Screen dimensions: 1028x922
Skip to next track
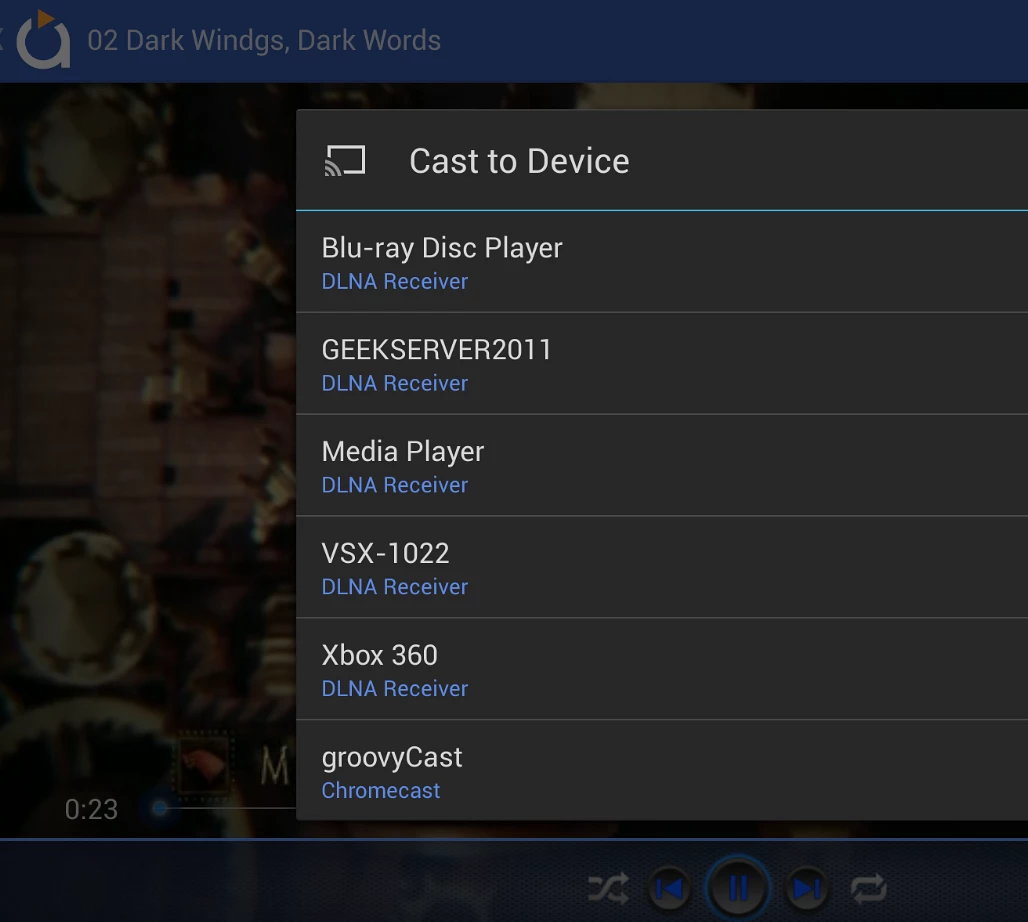[806, 889]
